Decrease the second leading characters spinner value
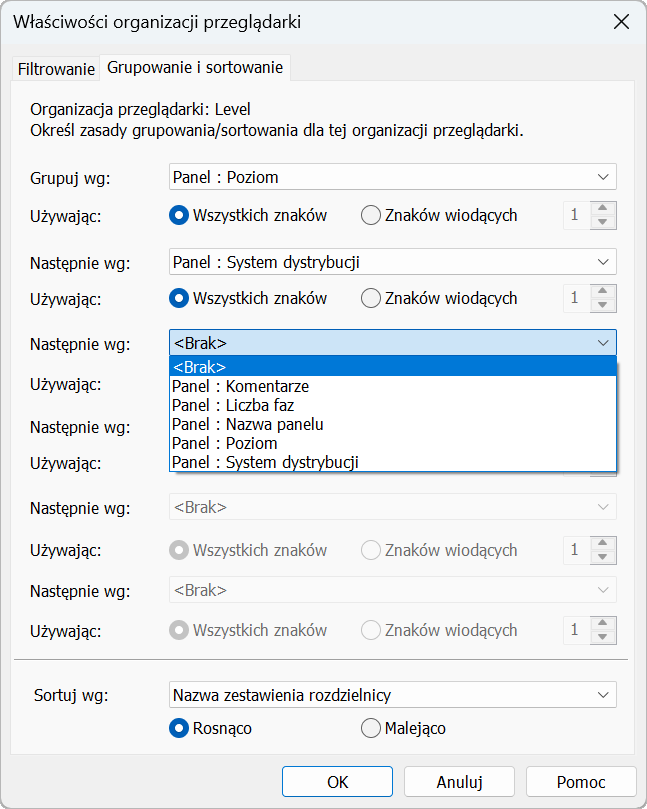 coord(603,305)
